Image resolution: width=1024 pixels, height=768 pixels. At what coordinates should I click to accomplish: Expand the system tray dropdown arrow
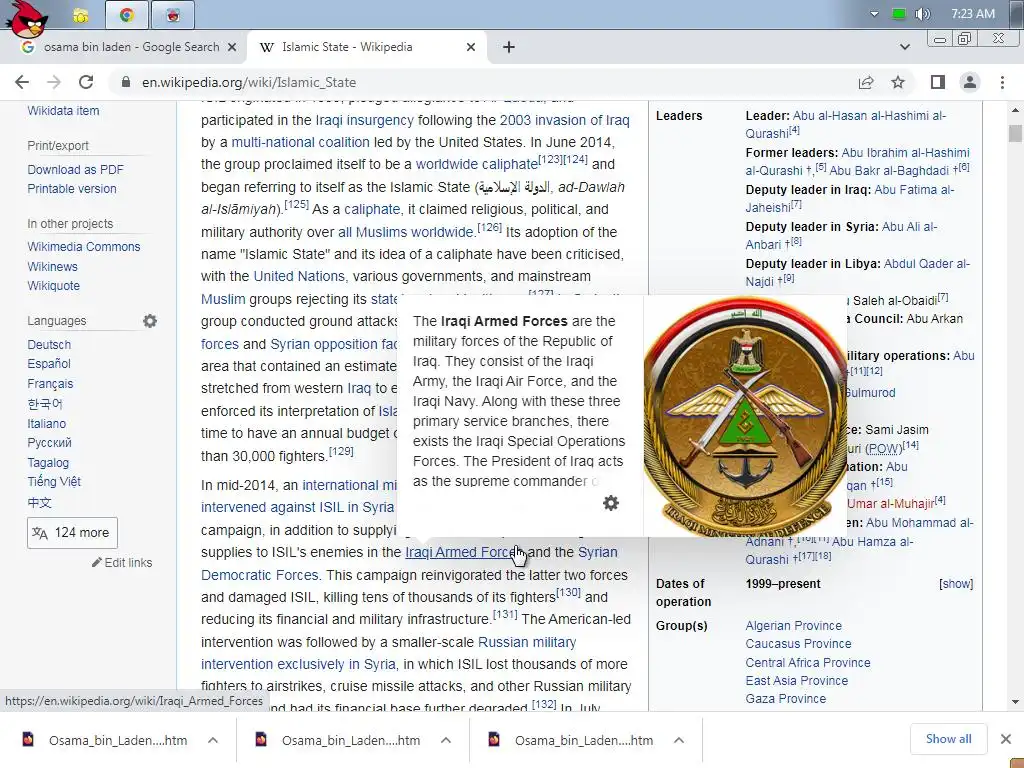[x=874, y=14]
